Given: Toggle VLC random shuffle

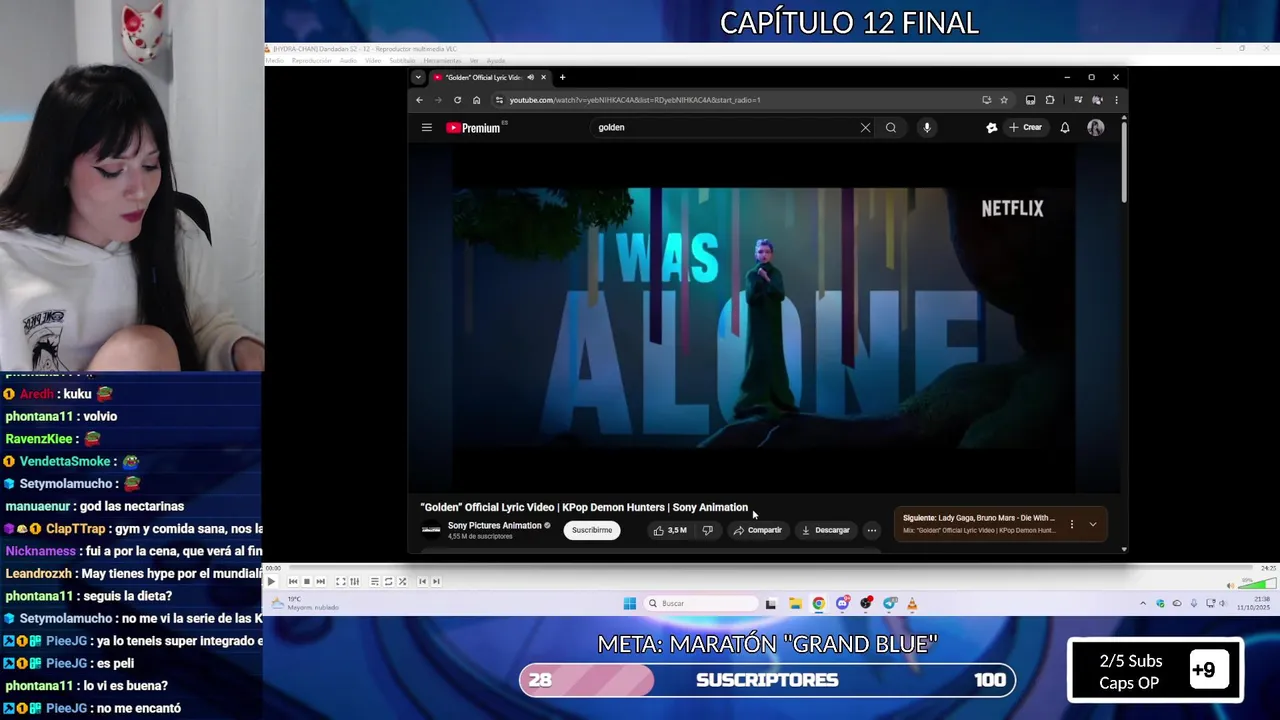Looking at the screenshot, I should [x=402, y=581].
